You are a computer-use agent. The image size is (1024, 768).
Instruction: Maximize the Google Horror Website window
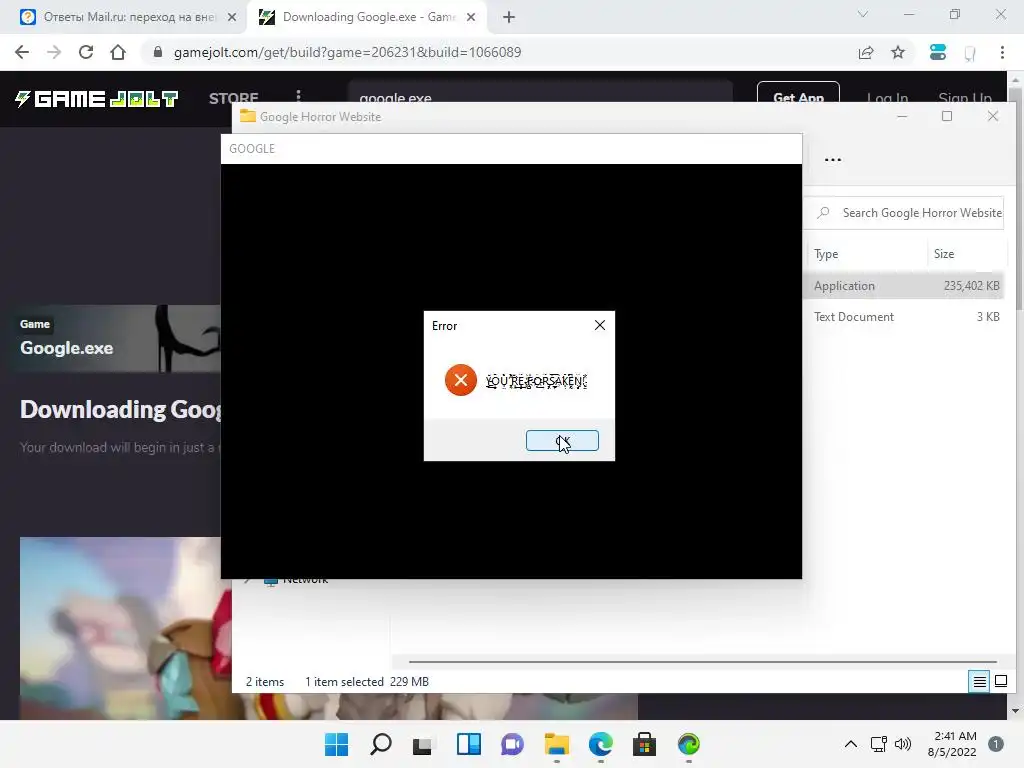click(x=946, y=116)
